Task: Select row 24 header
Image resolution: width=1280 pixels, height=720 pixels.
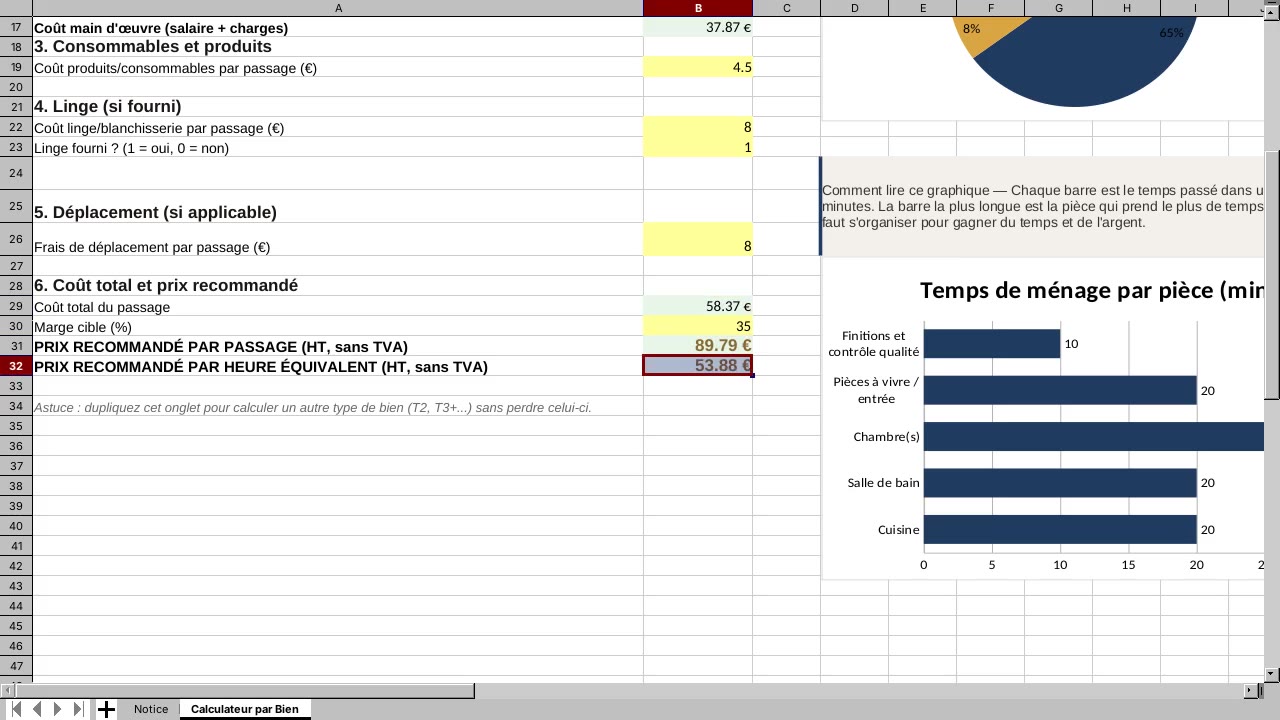Action: click(x=16, y=173)
